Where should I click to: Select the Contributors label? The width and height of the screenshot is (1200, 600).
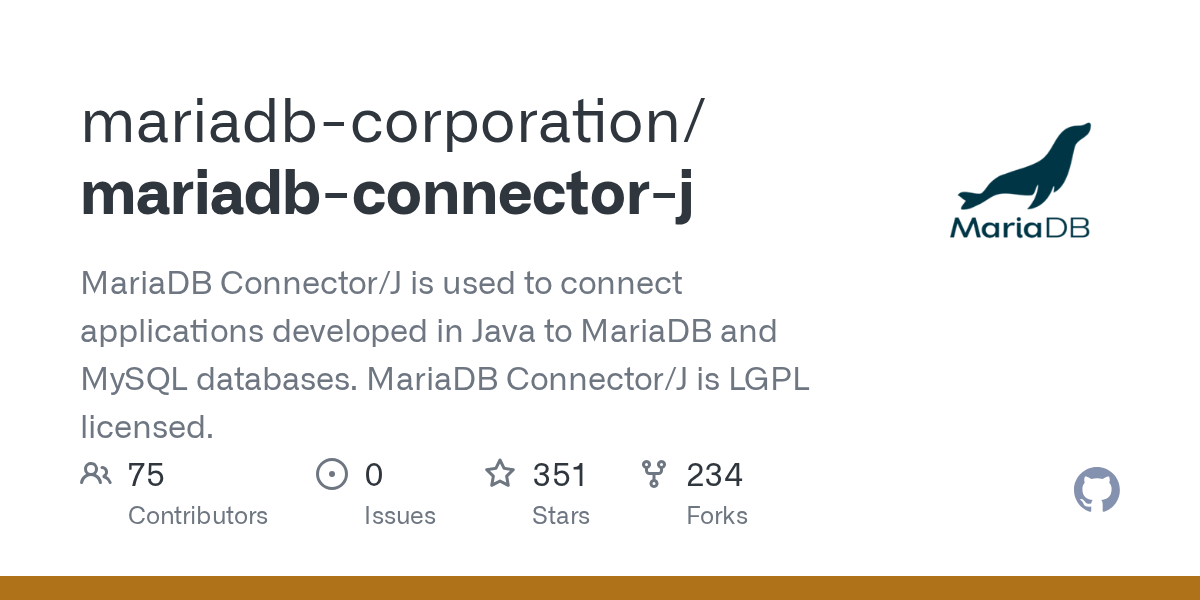click(x=198, y=516)
